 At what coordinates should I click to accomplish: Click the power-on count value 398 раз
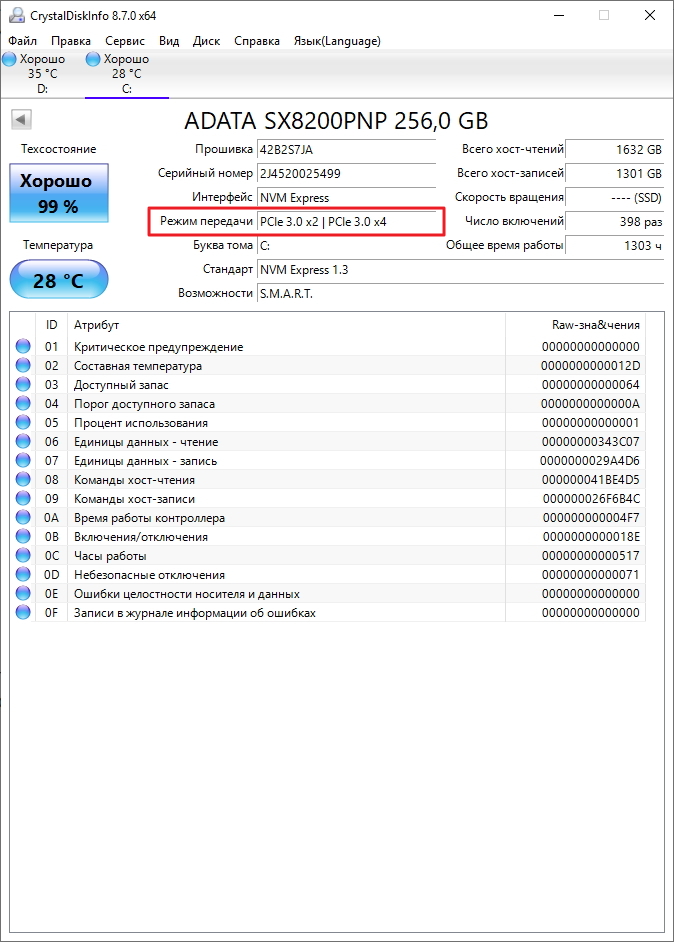[615, 222]
